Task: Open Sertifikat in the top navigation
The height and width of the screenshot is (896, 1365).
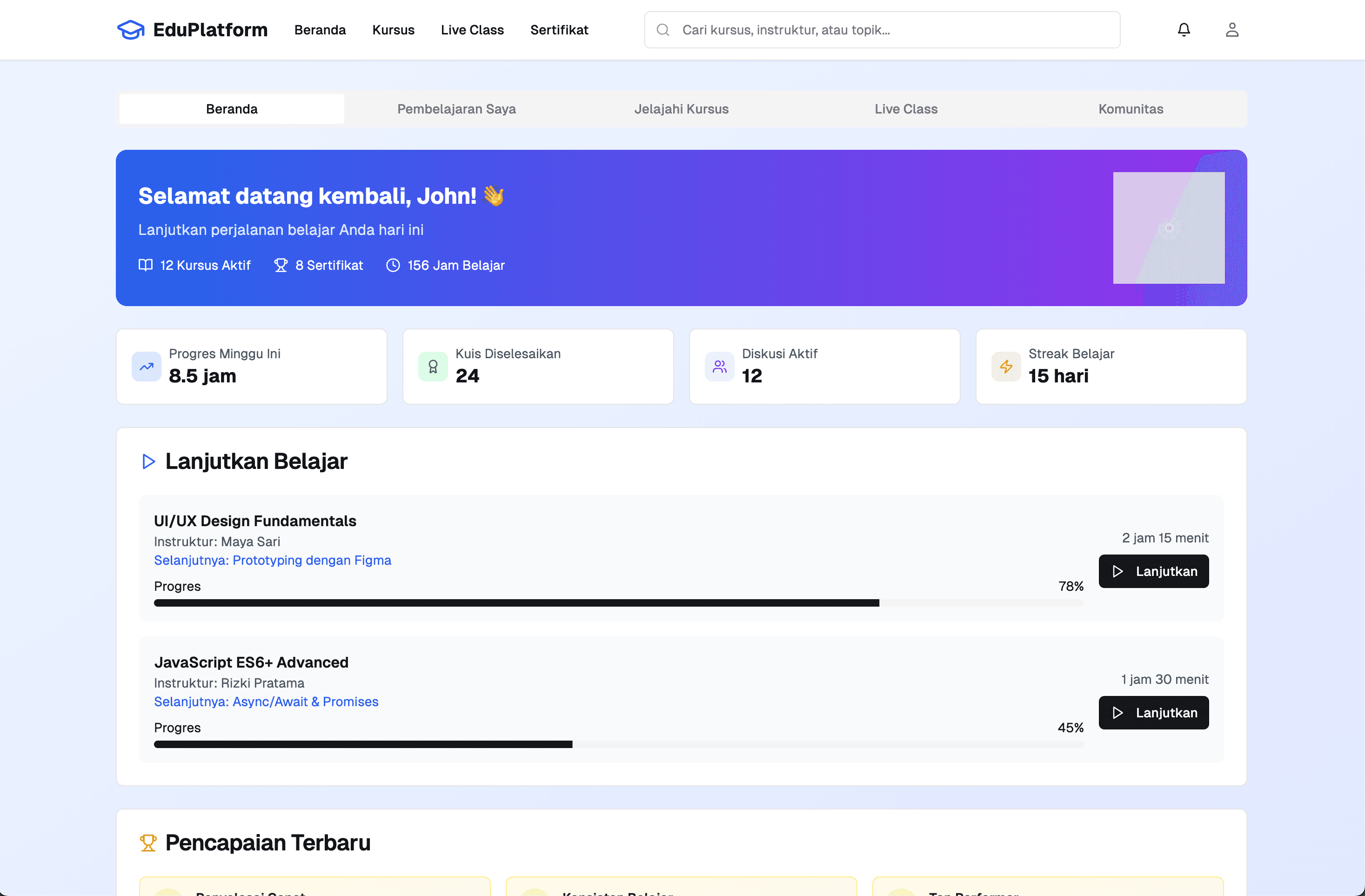Action: pos(559,30)
